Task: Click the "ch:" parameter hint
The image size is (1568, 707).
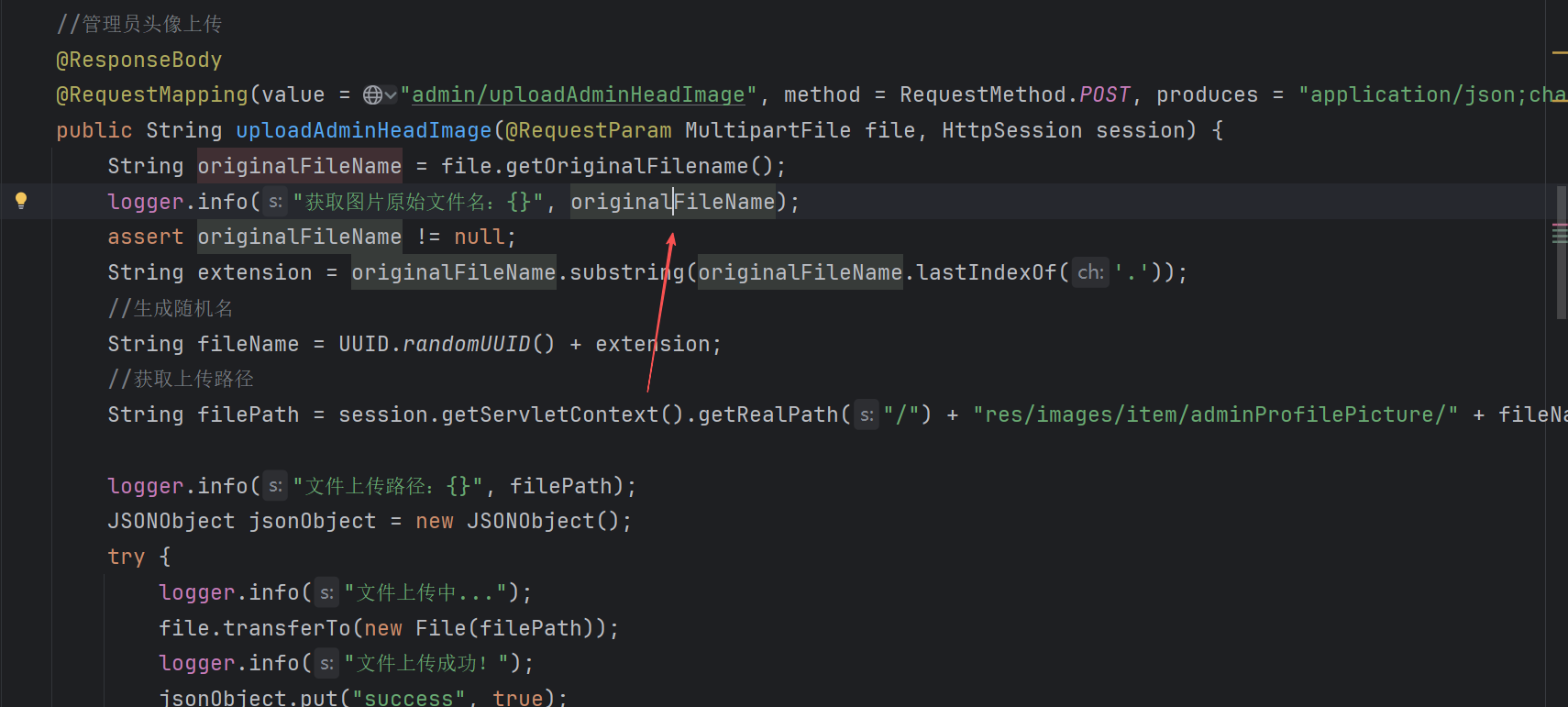Action: [1090, 272]
